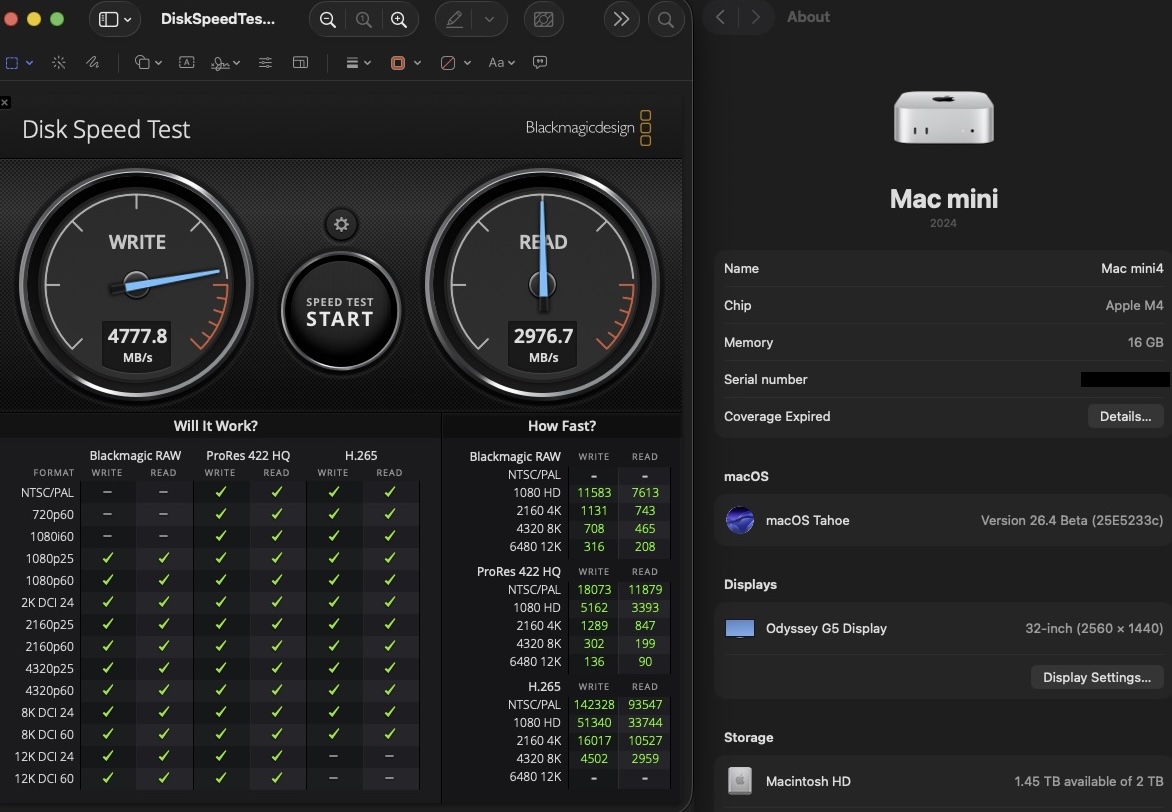Open the line shape style menu
1172x812 pixels.
[x=358, y=63]
